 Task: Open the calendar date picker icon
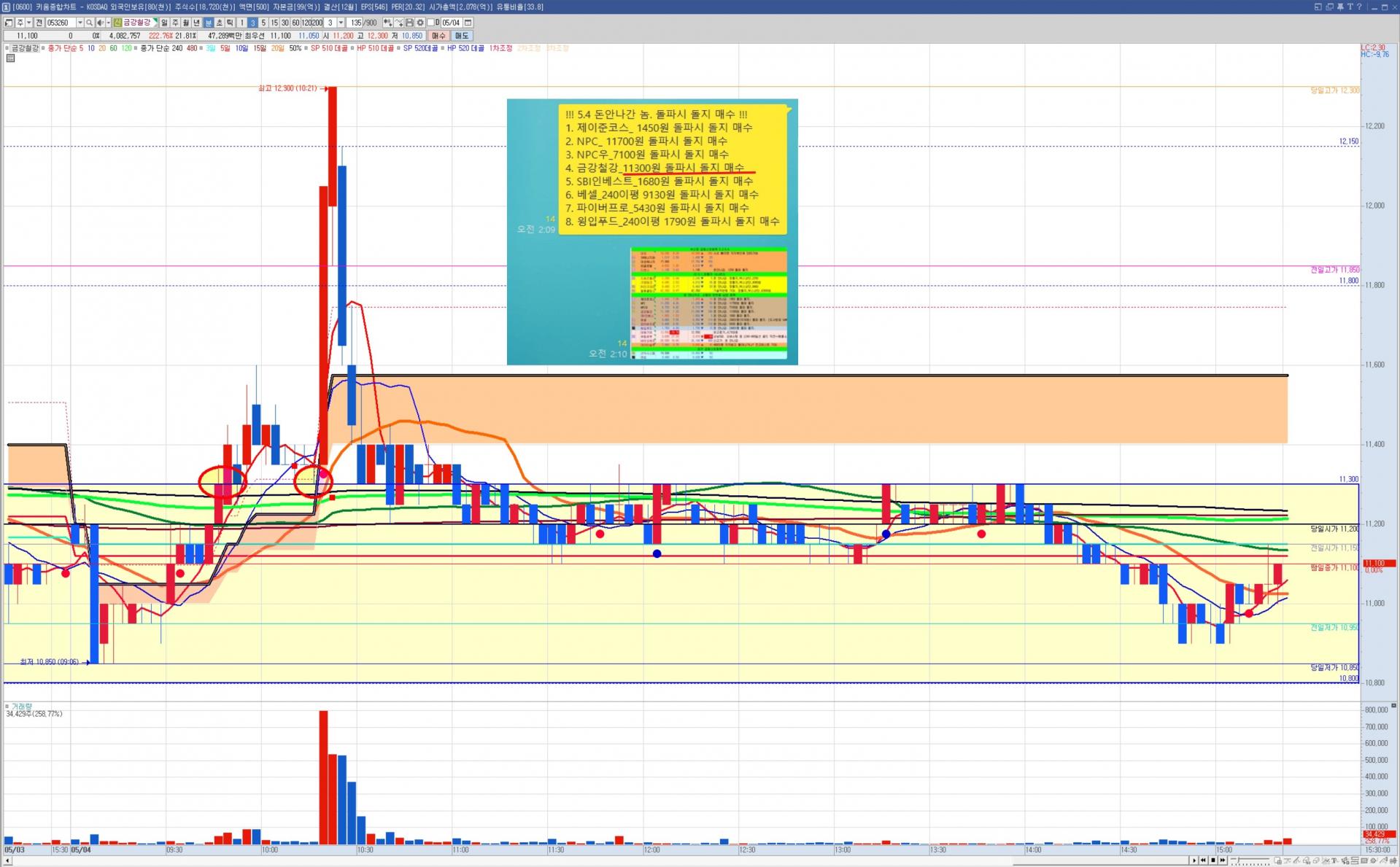tap(468, 23)
